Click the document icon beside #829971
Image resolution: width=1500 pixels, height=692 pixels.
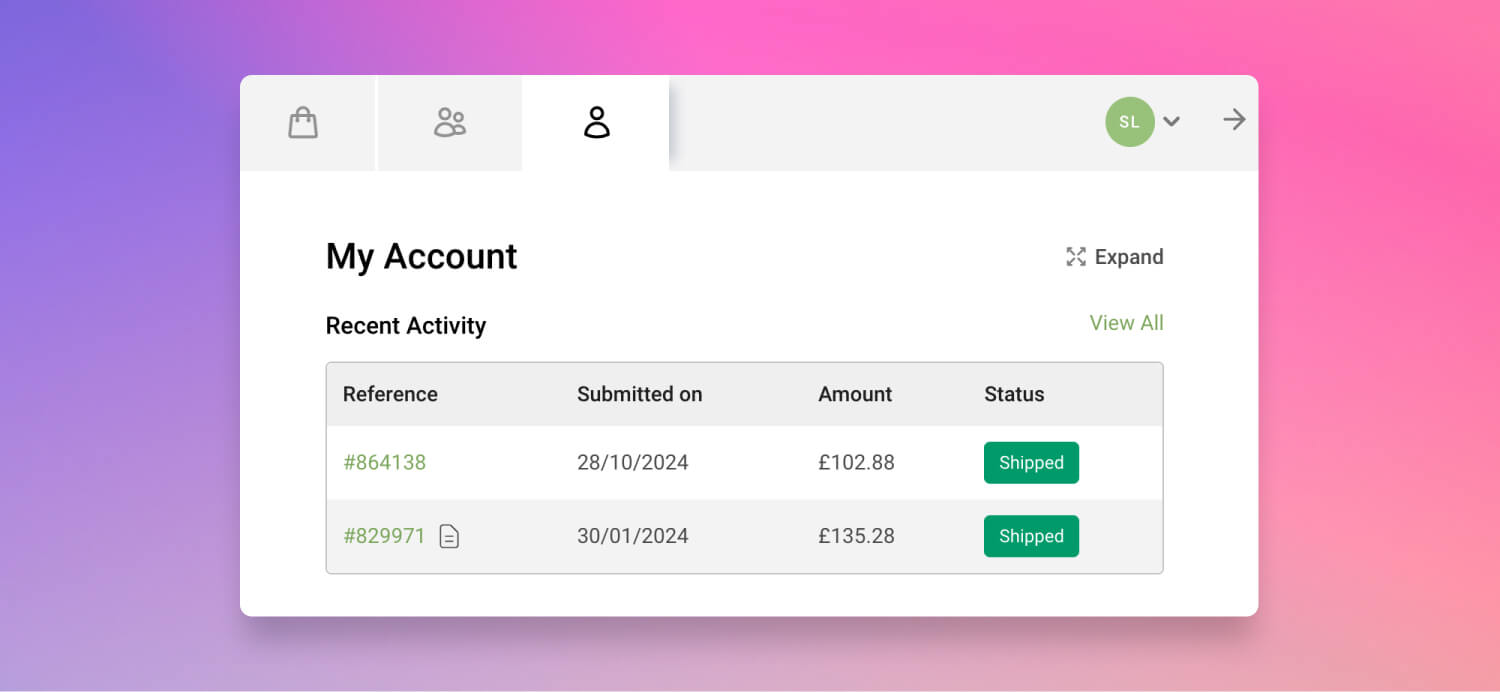click(x=450, y=537)
